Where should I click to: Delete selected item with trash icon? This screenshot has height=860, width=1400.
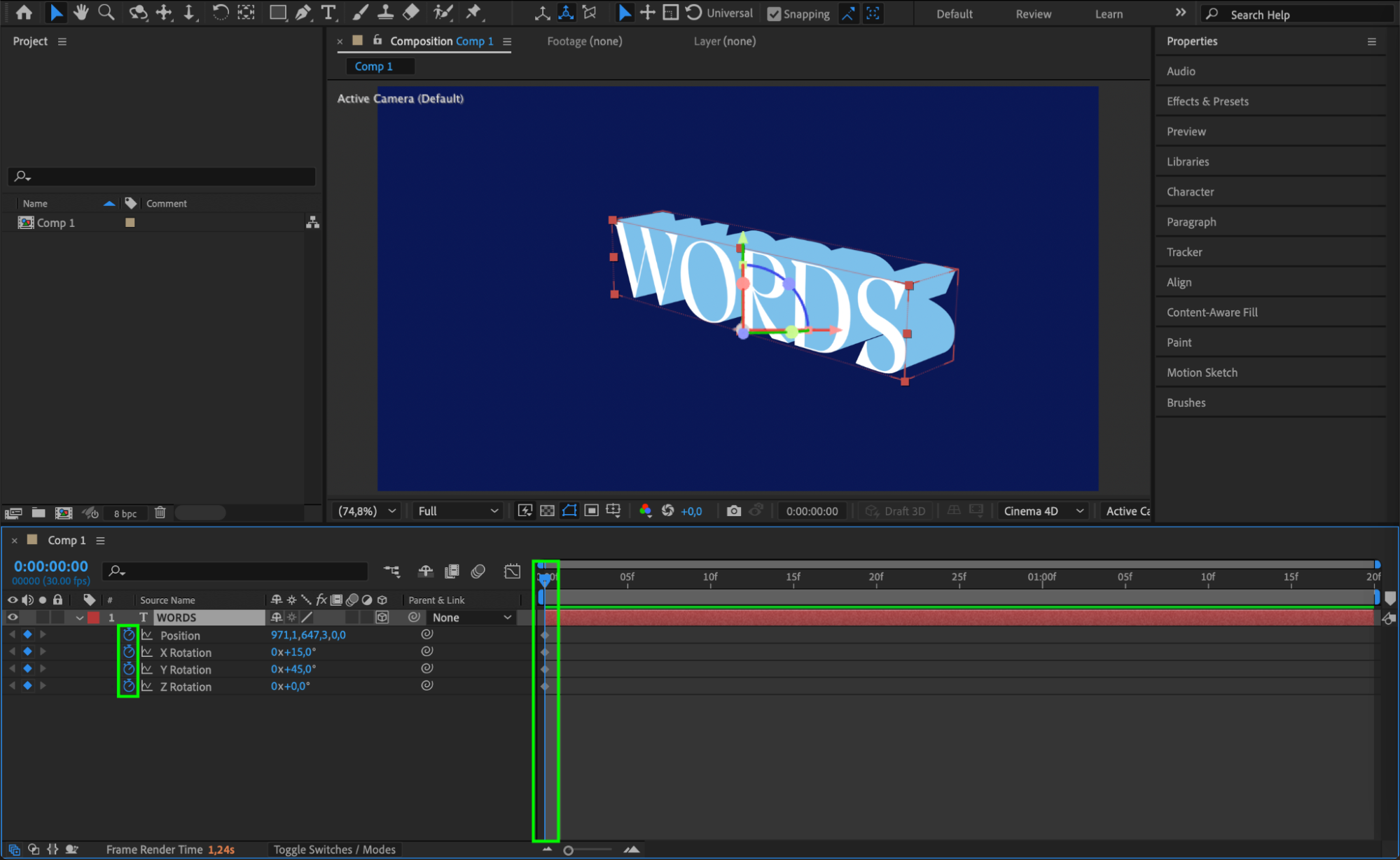(160, 513)
